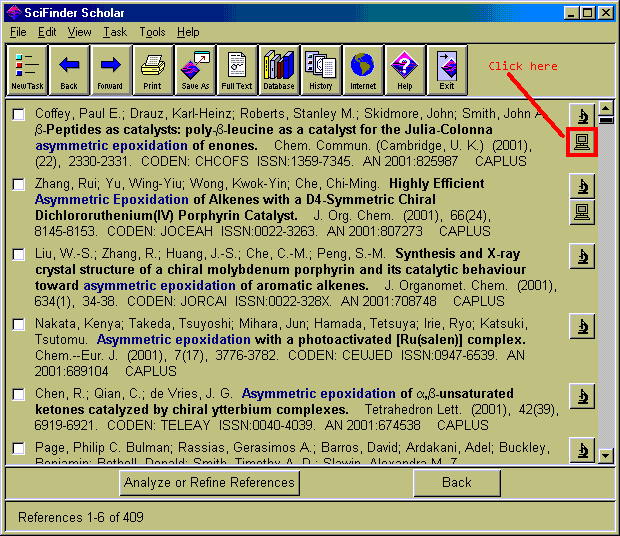
Task: Tick the Nakata, Kenya reference checkbox
Action: point(19,325)
